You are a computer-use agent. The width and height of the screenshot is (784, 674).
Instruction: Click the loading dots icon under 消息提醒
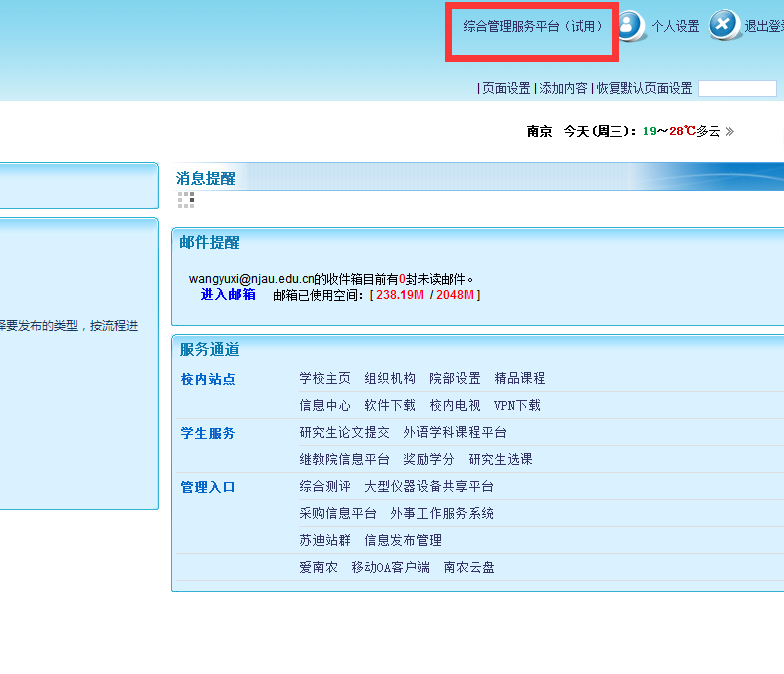click(186, 200)
